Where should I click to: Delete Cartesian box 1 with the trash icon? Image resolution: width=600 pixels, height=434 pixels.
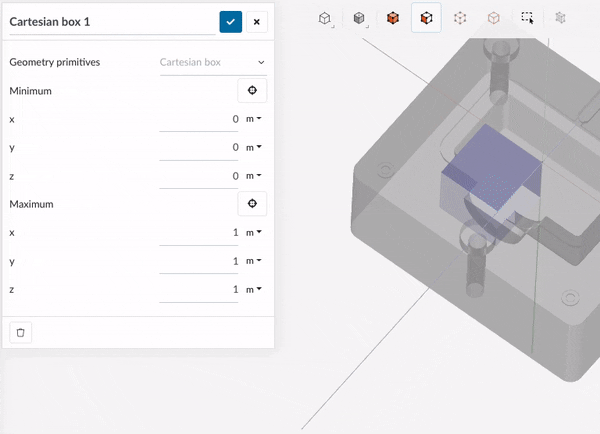click(22, 332)
